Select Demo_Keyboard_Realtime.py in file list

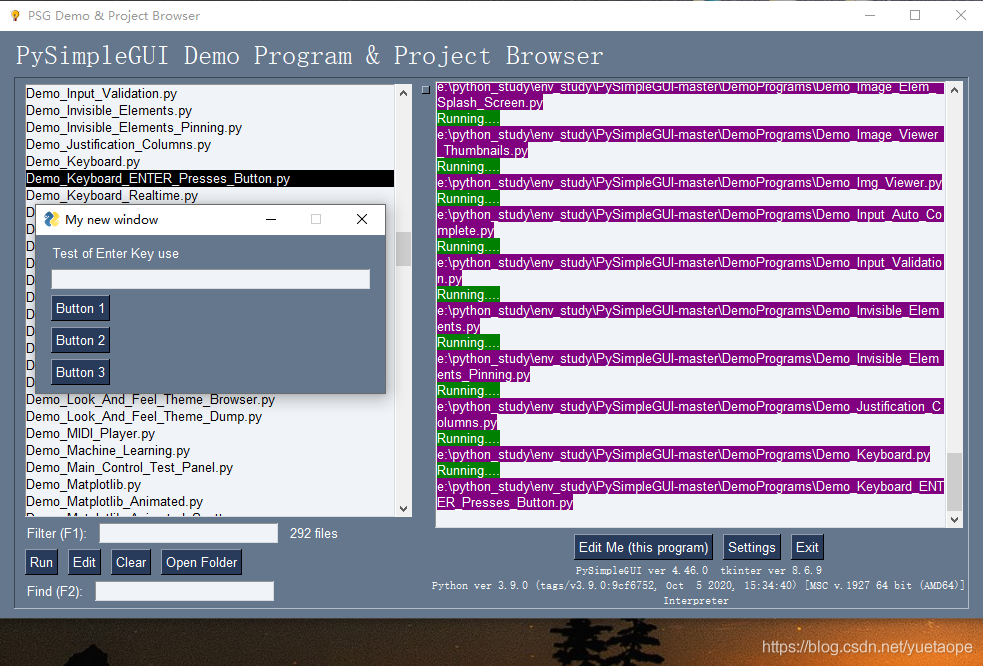210,196
